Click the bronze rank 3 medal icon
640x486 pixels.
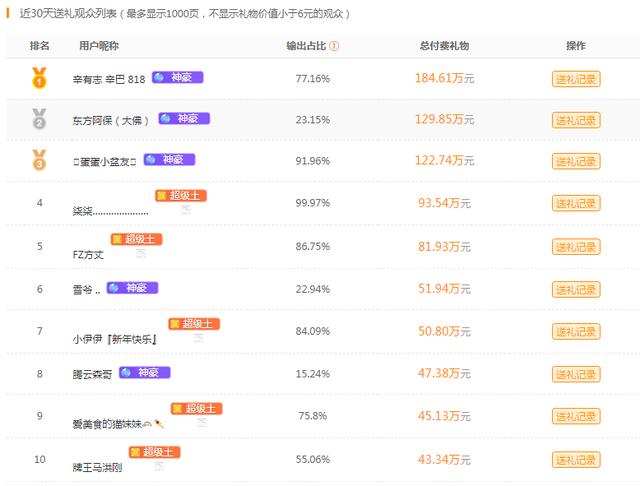coord(39,160)
